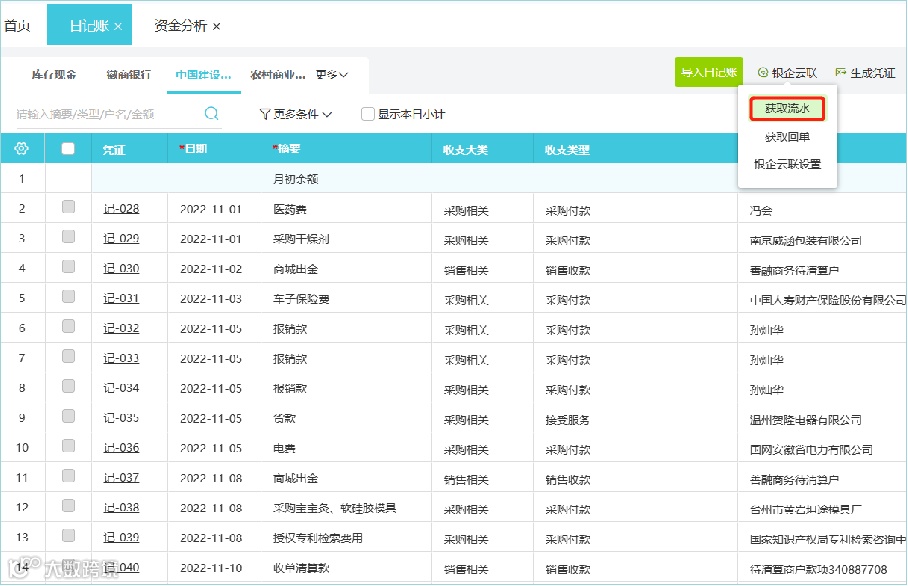The image size is (908, 586).
Task: Open voucher link 记-038
Action: [121, 507]
